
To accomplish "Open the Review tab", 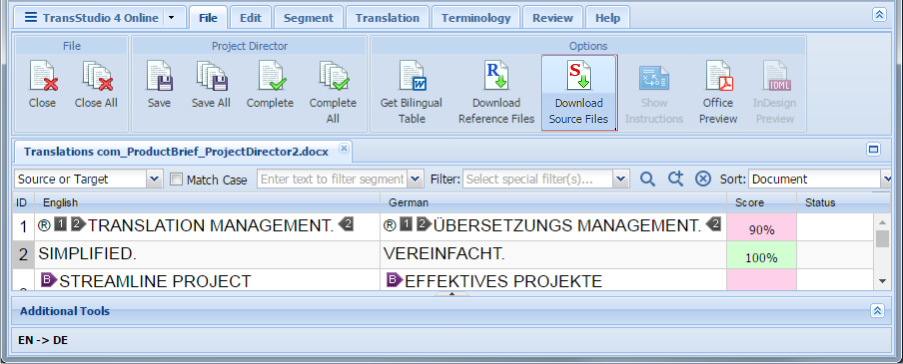I will point(553,18).
